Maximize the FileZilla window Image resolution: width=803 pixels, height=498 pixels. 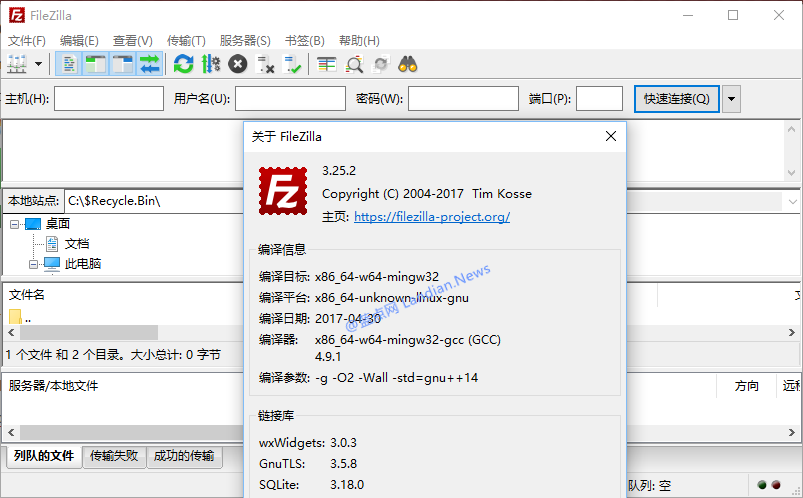[x=733, y=15]
